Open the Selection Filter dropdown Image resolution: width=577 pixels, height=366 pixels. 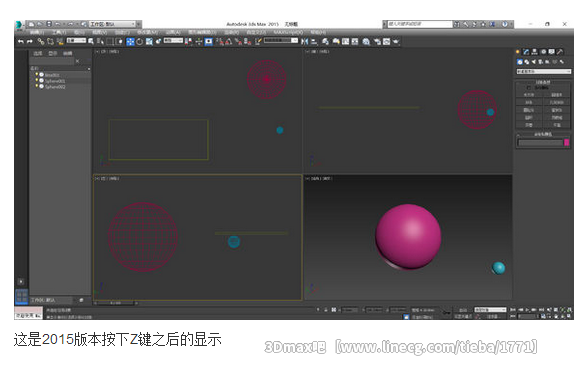[76, 40]
